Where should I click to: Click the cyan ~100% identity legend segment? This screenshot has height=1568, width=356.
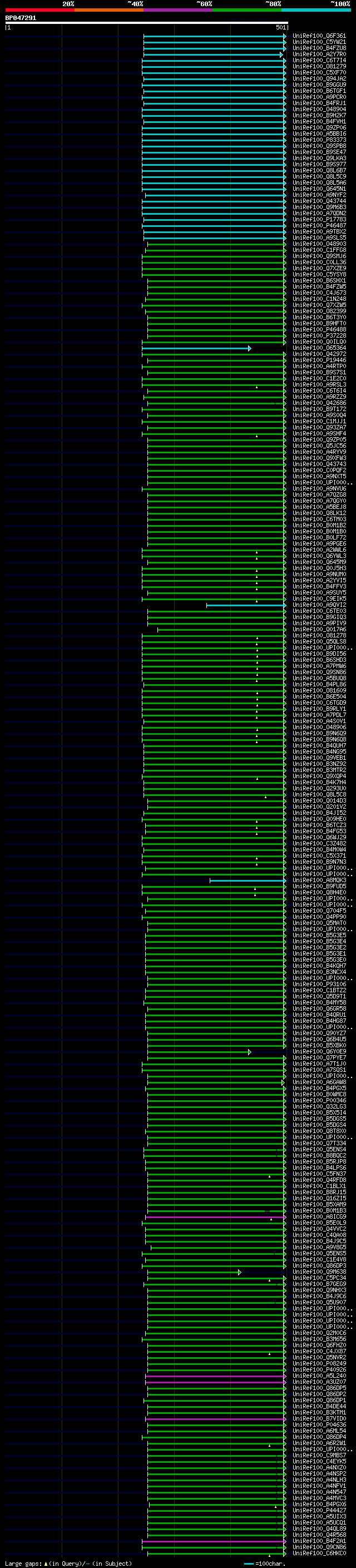click(317, 10)
